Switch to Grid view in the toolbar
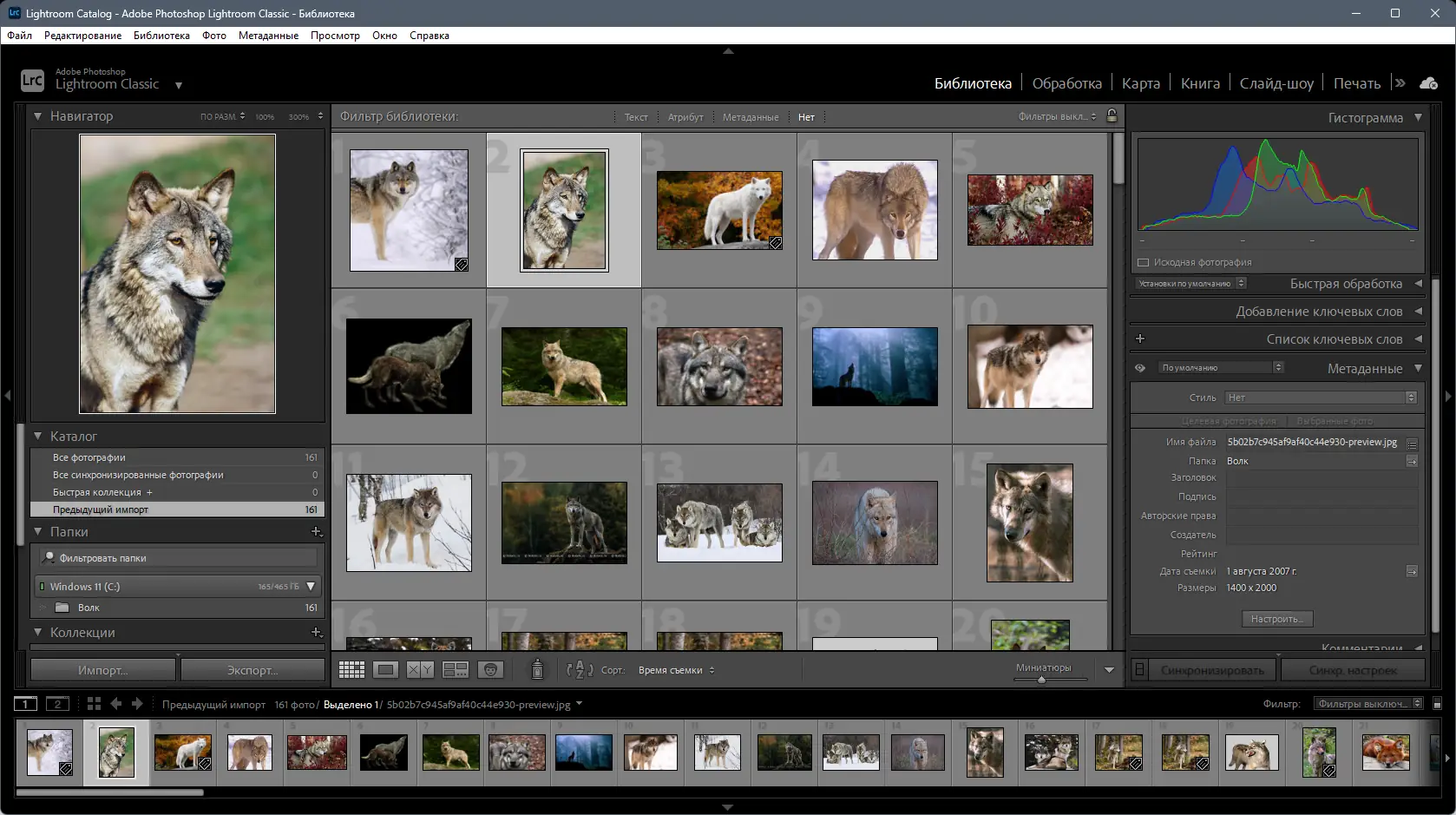Viewport: 1456px width, 815px height. pos(351,670)
